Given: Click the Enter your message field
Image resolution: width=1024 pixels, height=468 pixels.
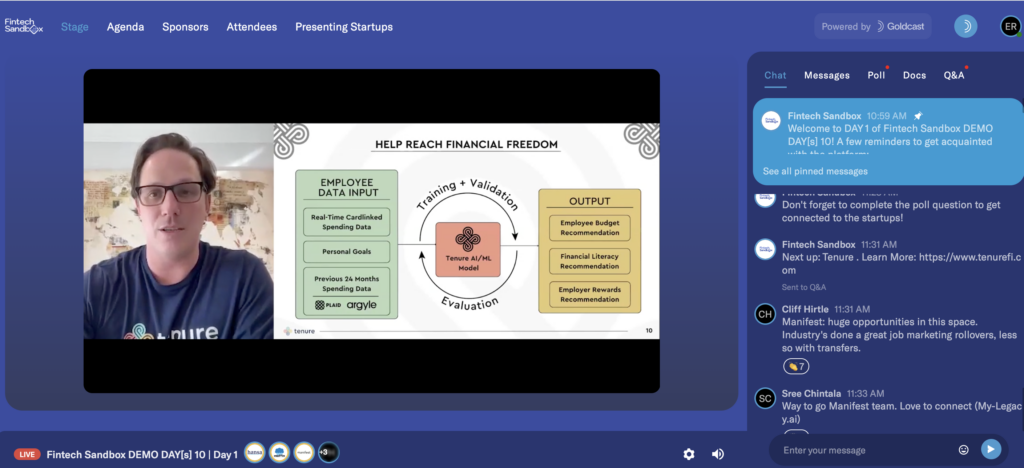Looking at the screenshot, I should pos(865,450).
